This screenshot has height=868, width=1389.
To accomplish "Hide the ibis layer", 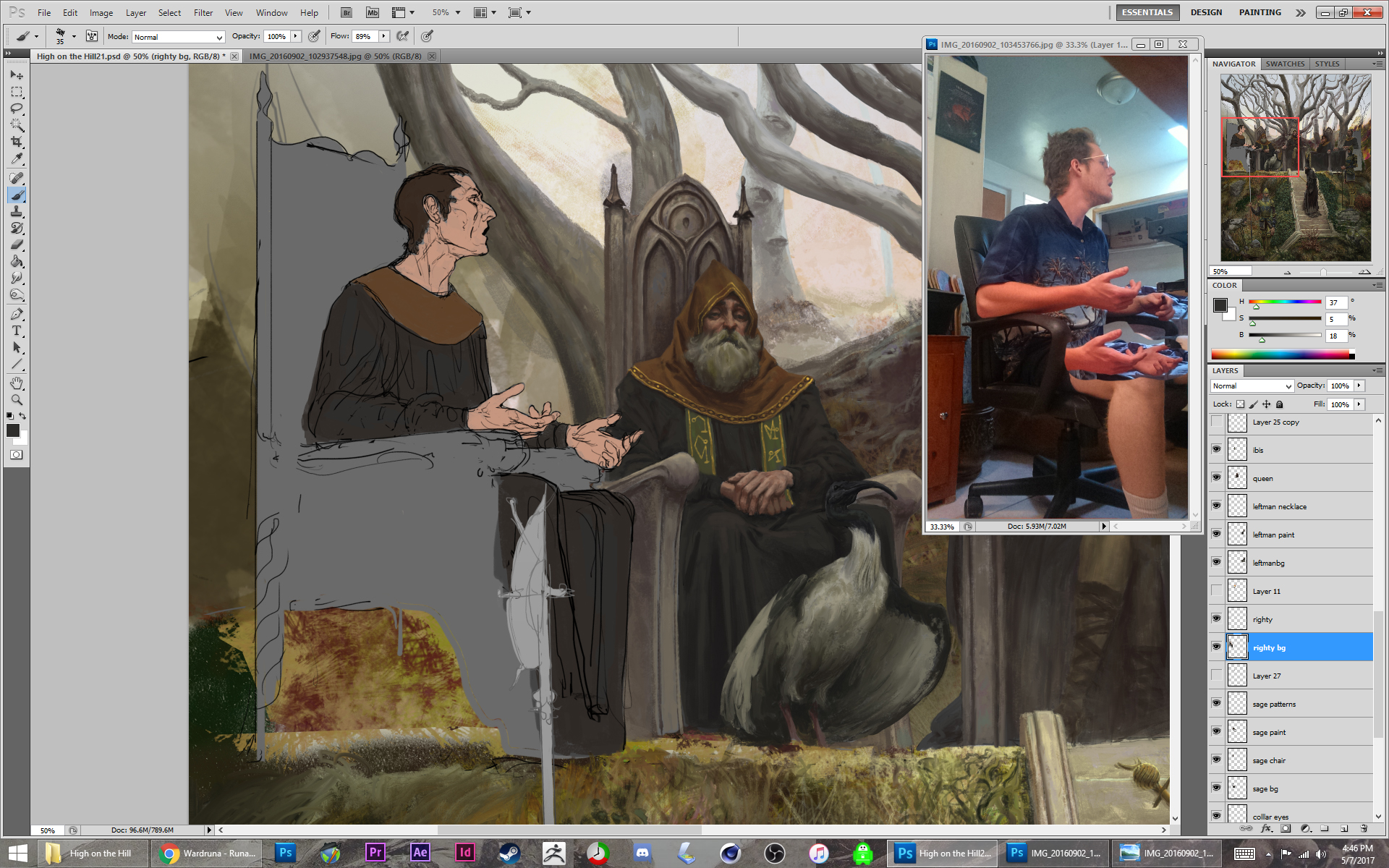I will (1217, 449).
